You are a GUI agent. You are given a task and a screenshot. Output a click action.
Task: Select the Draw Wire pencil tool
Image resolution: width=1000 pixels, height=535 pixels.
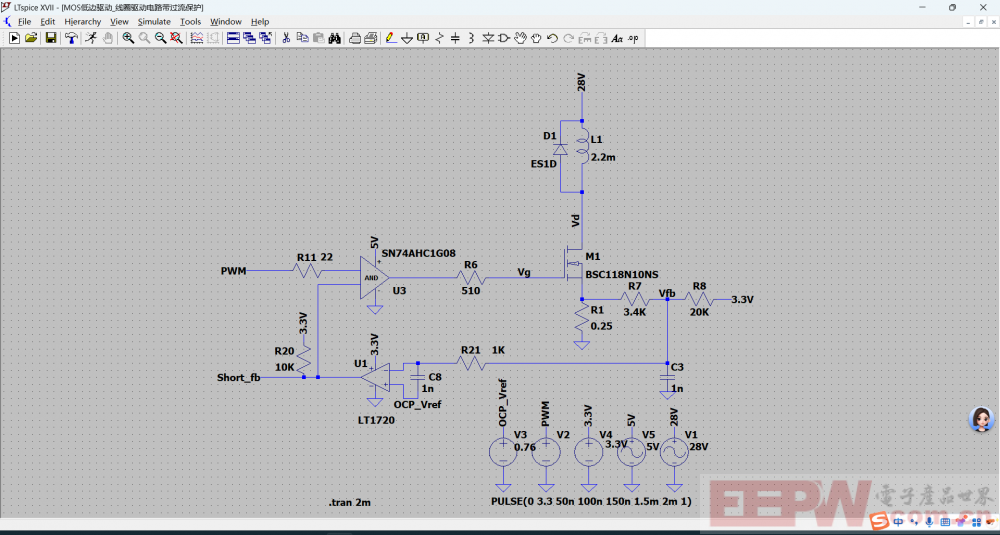coord(391,38)
